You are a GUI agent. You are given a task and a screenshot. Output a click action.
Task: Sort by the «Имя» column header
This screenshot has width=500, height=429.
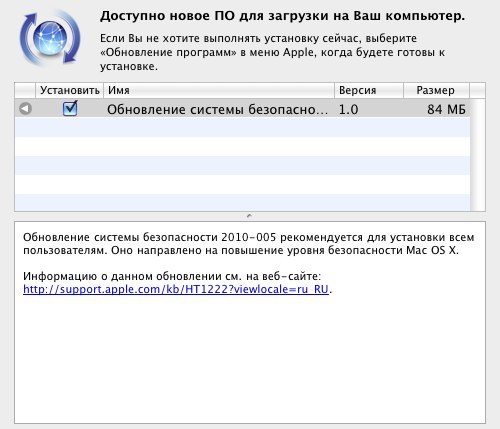pos(219,90)
